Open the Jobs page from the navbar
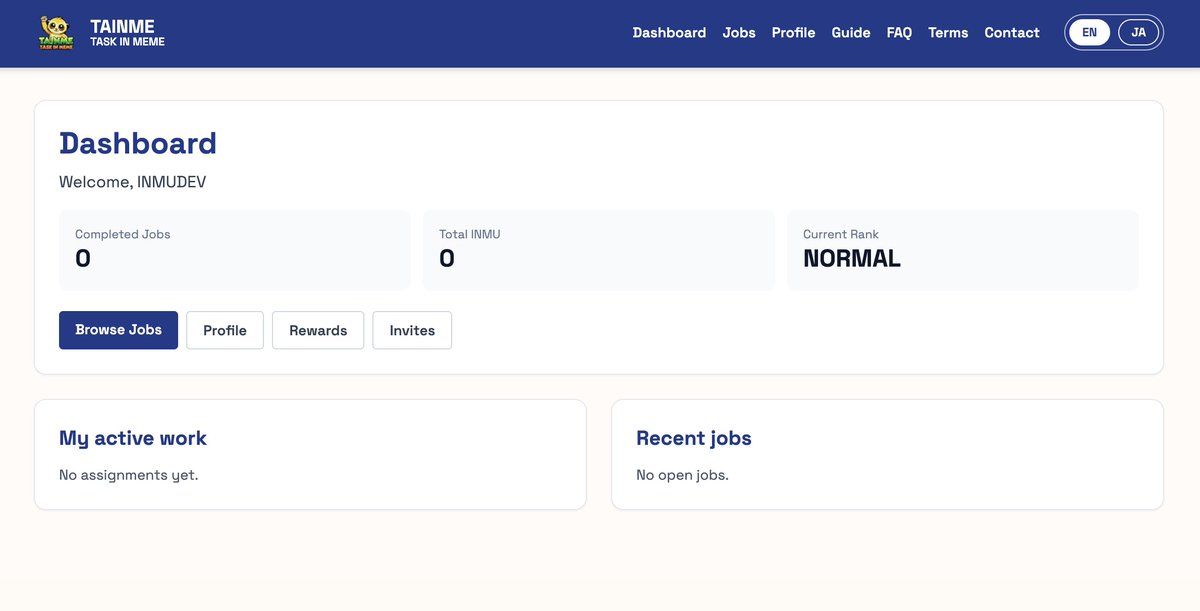1200x611 pixels. [x=739, y=32]
